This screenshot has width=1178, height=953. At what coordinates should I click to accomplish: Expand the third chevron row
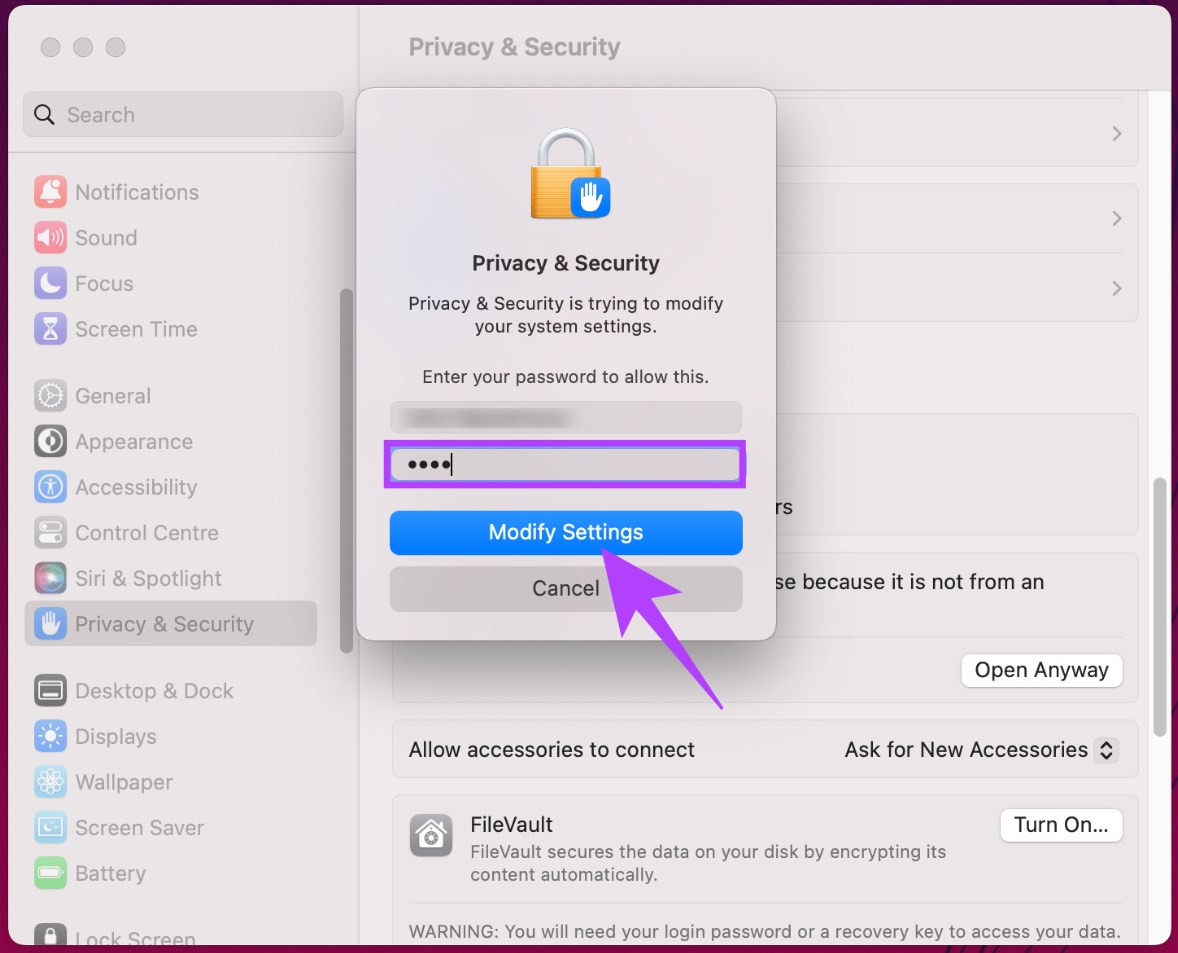point(1116,288)
